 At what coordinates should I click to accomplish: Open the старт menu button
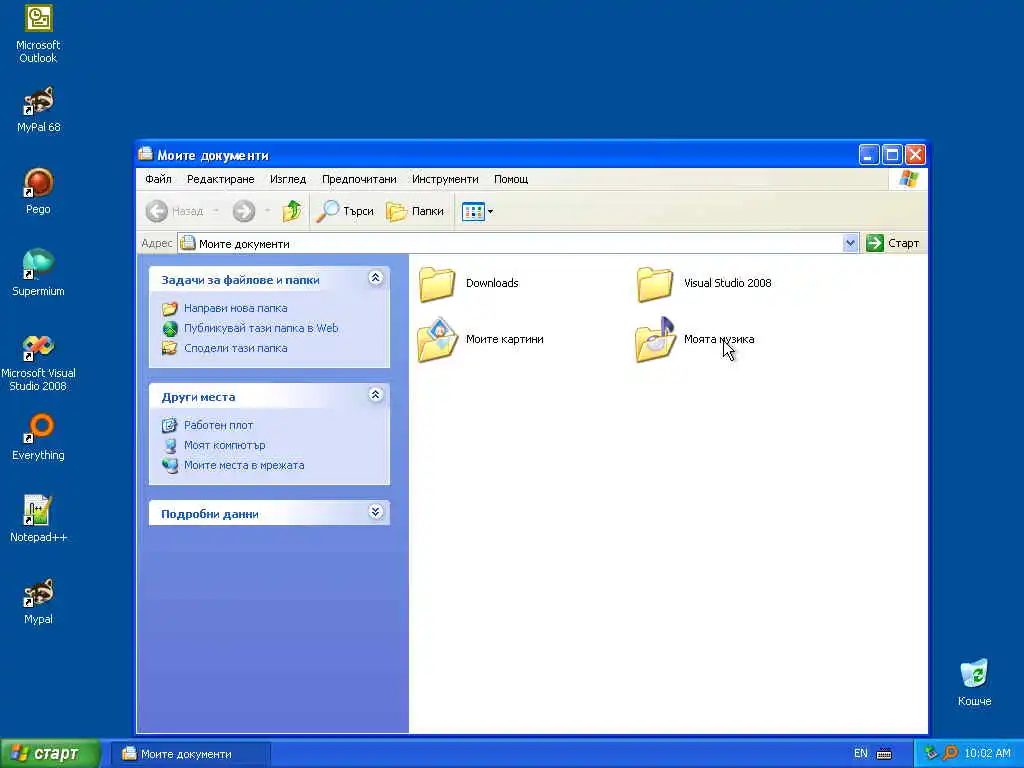click(x=50, y=754)
